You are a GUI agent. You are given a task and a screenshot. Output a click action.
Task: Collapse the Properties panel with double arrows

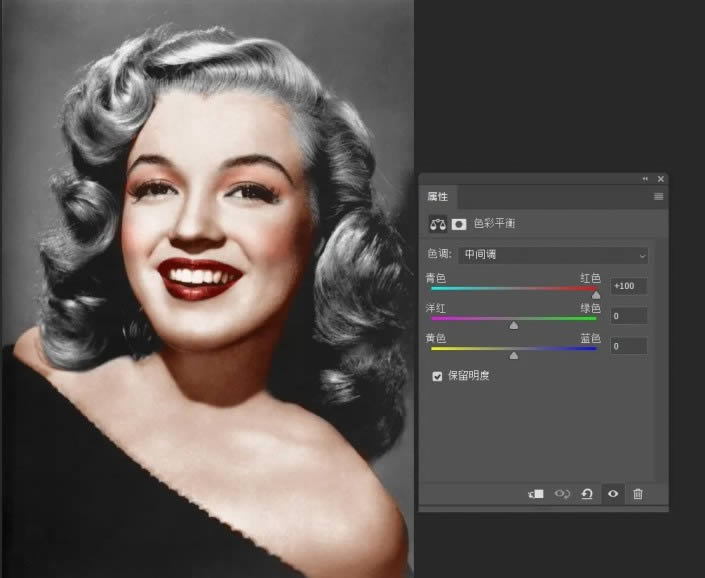(645, 179)
